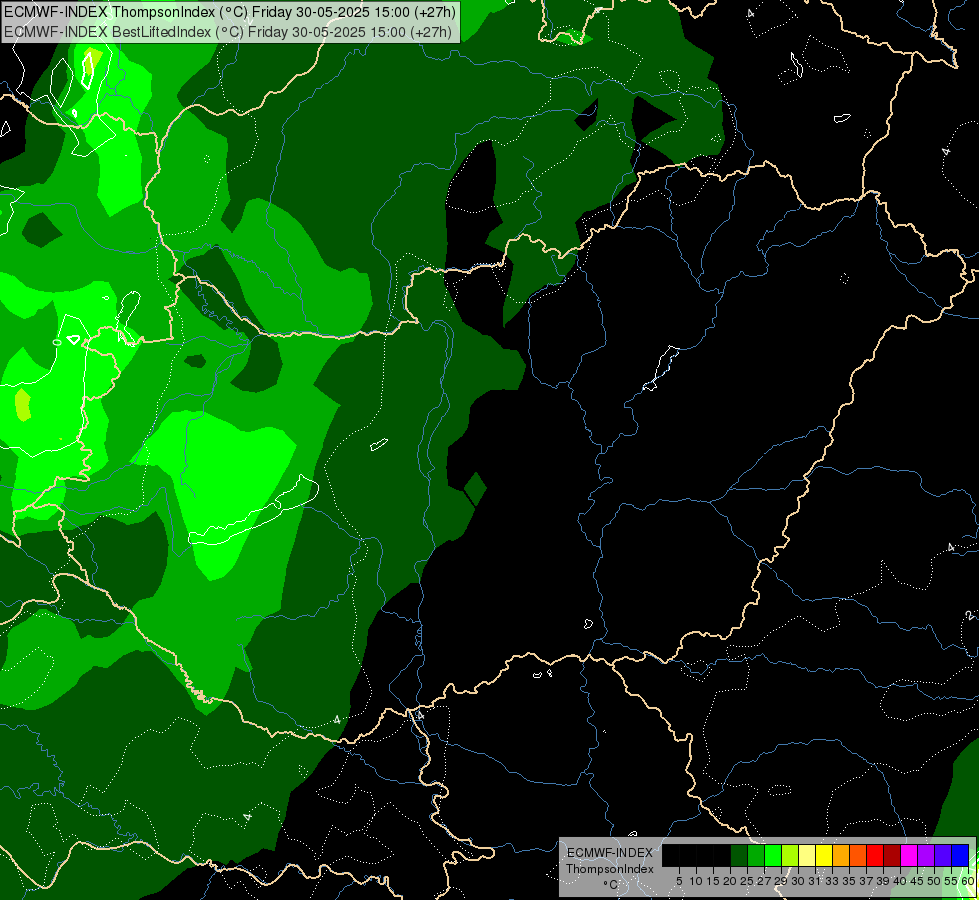The height and width of the screenshot is (900, 979).
Task: Click the red-orange 35–37 legend swatch
Action: pos(858,855)
